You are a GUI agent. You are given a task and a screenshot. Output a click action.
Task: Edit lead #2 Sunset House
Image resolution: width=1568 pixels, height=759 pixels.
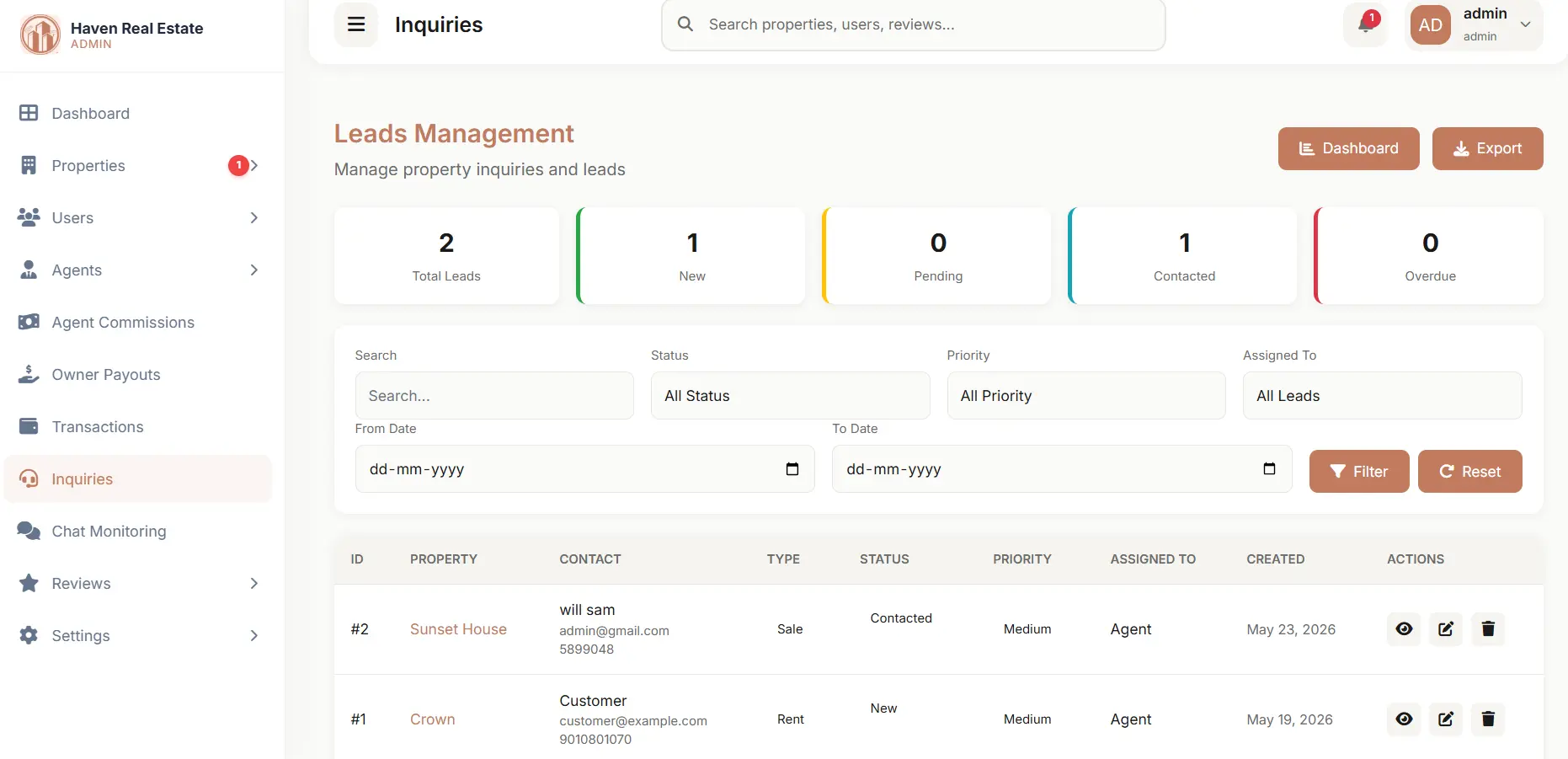tap(1446, 629)
